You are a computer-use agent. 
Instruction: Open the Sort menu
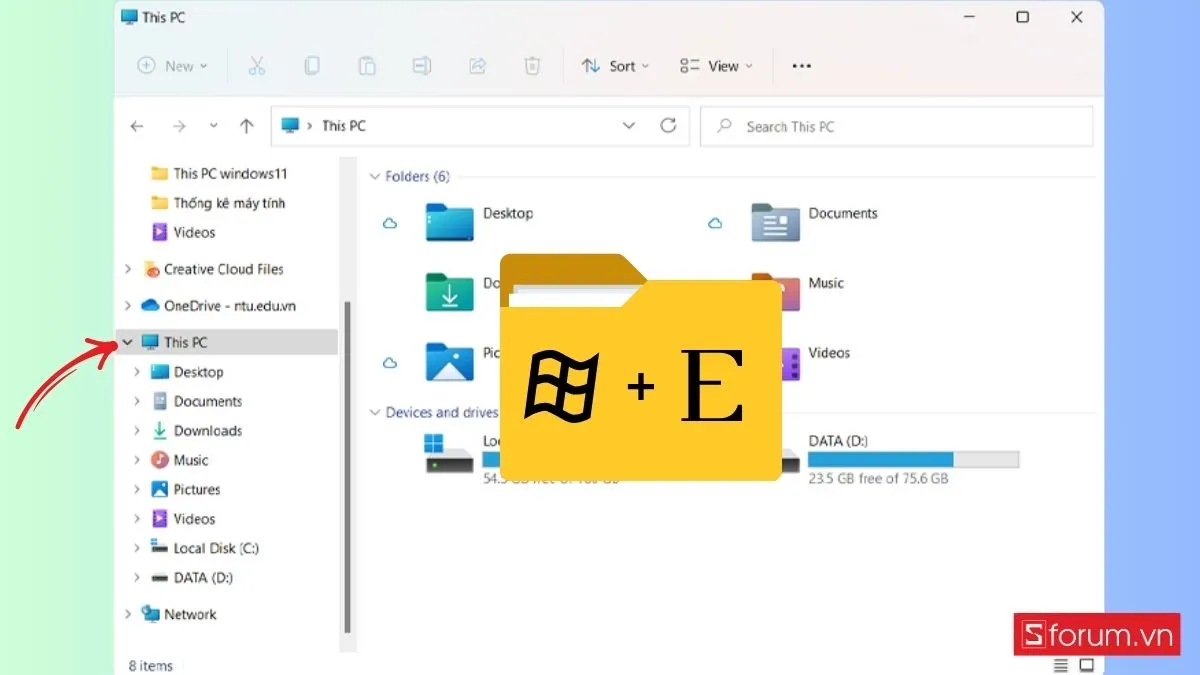click(x=615, y=65)
